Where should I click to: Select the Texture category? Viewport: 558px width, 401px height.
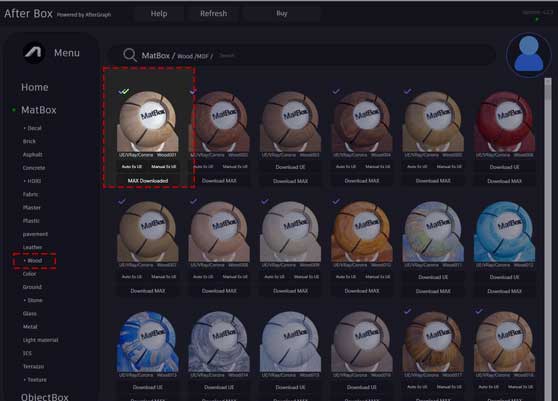click(37, 380)
